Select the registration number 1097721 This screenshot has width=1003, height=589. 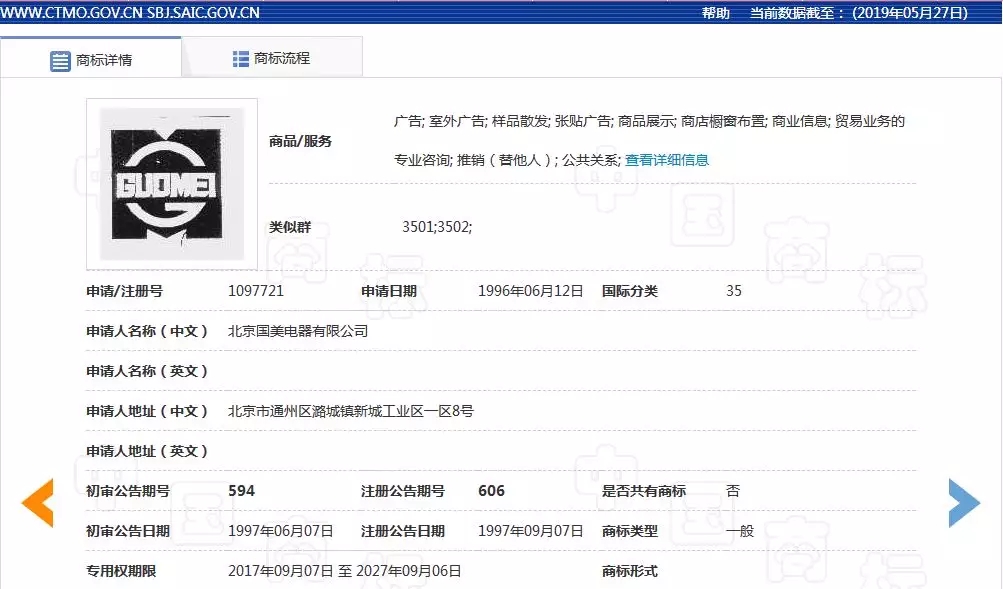(256, 291)
